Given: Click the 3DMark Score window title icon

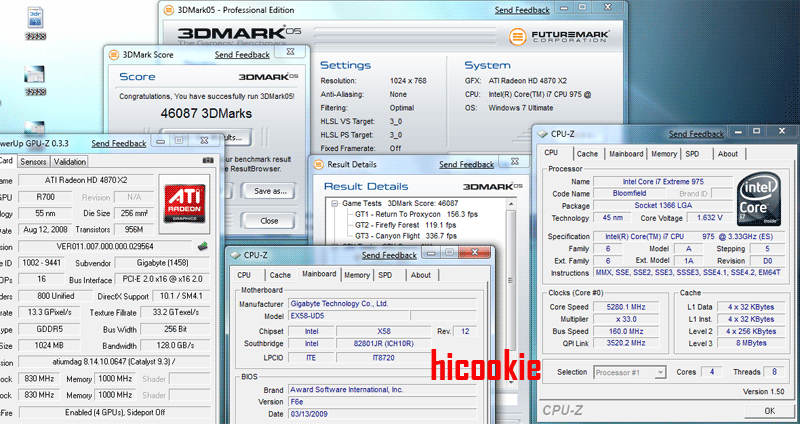Looking at the screenshot, I should click(x=114, y=55).
